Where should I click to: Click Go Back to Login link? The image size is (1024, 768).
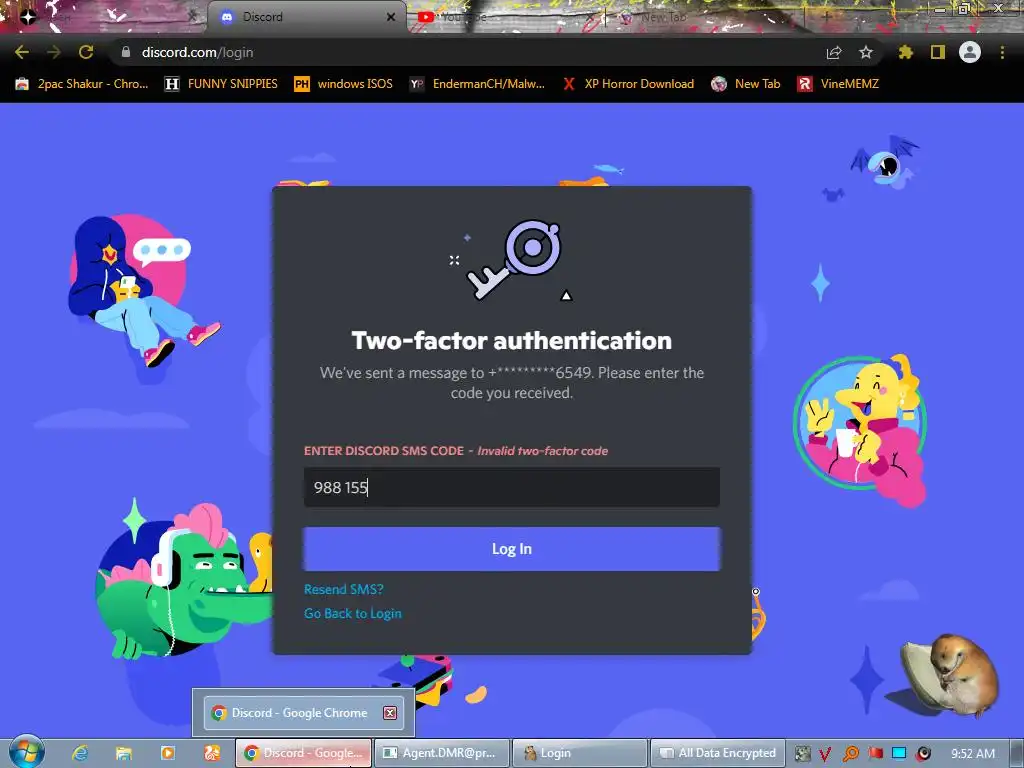click(353, 613)
